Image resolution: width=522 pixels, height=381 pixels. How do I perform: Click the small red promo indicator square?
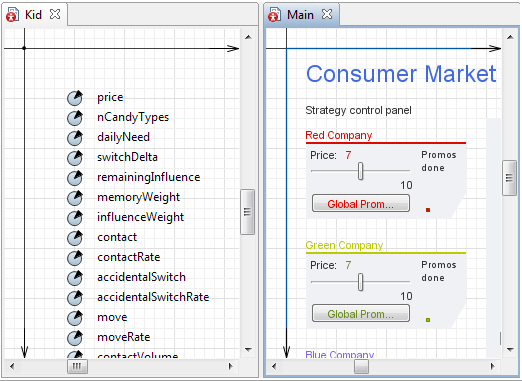[428, 210]
